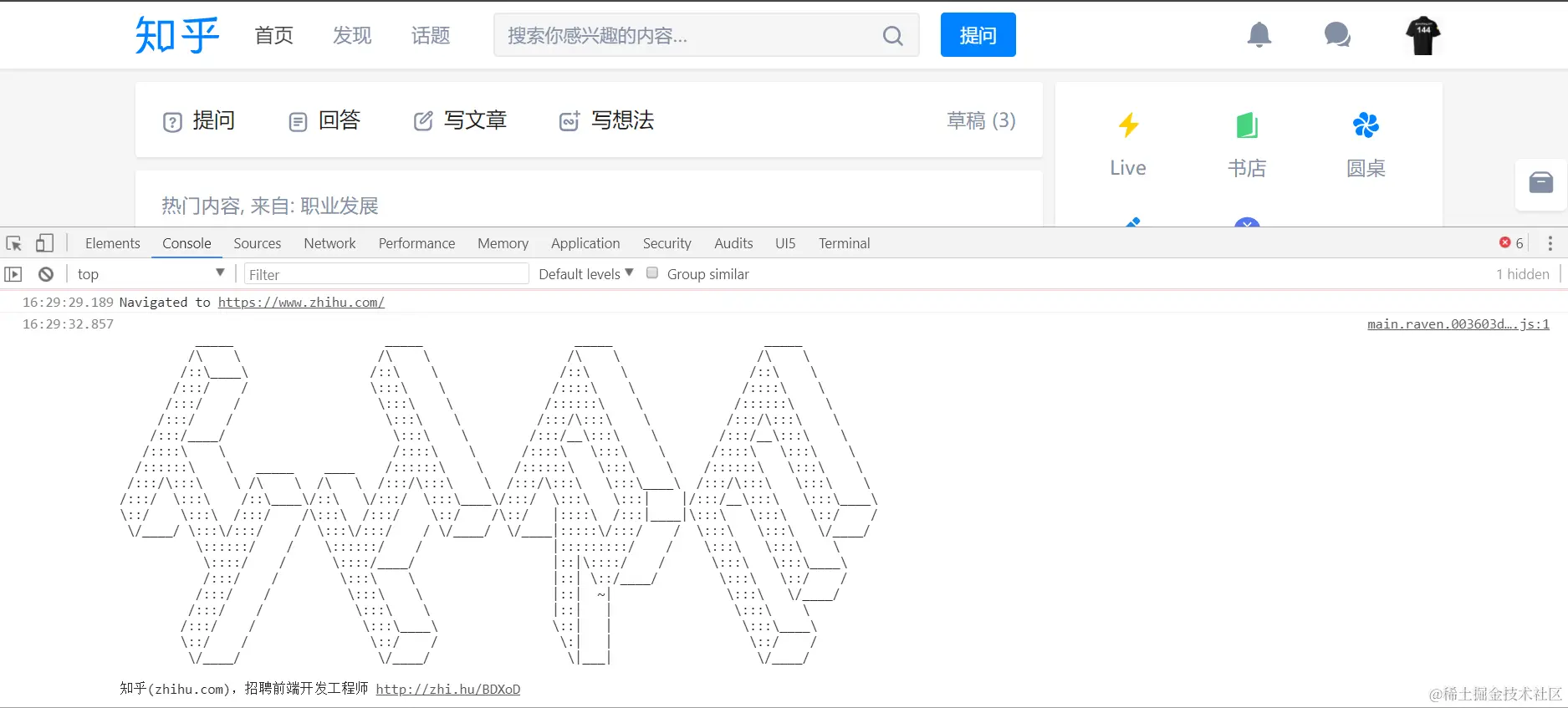
Task: Click 回答 in the compose bar
Action: (x=324, y=120)
